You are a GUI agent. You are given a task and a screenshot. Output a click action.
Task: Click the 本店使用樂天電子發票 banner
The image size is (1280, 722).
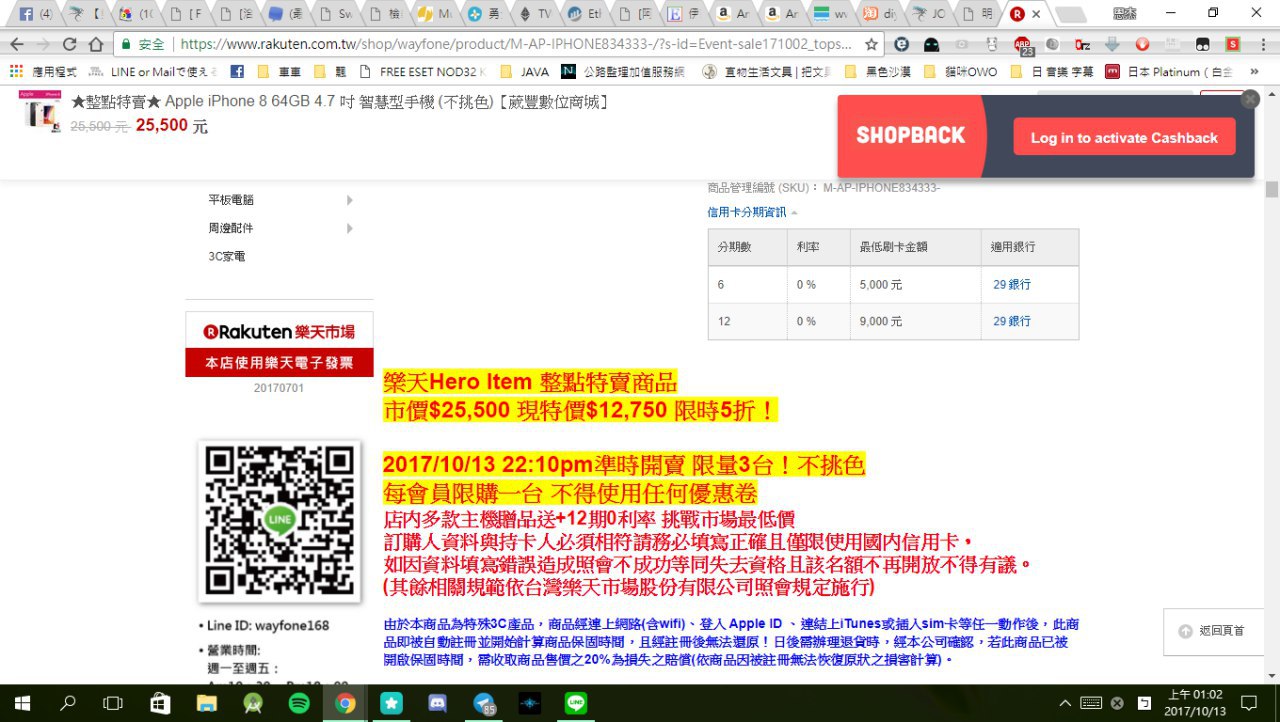279,363
